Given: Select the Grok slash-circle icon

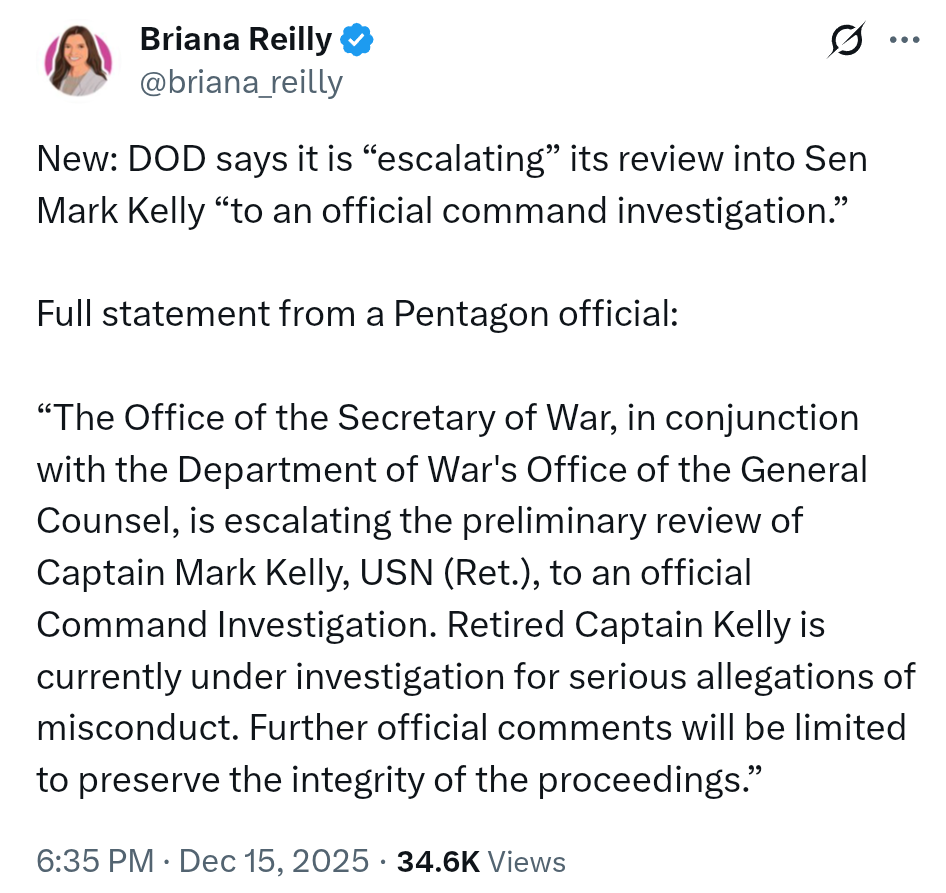Looking at the screenshot, I should [845, 40].
